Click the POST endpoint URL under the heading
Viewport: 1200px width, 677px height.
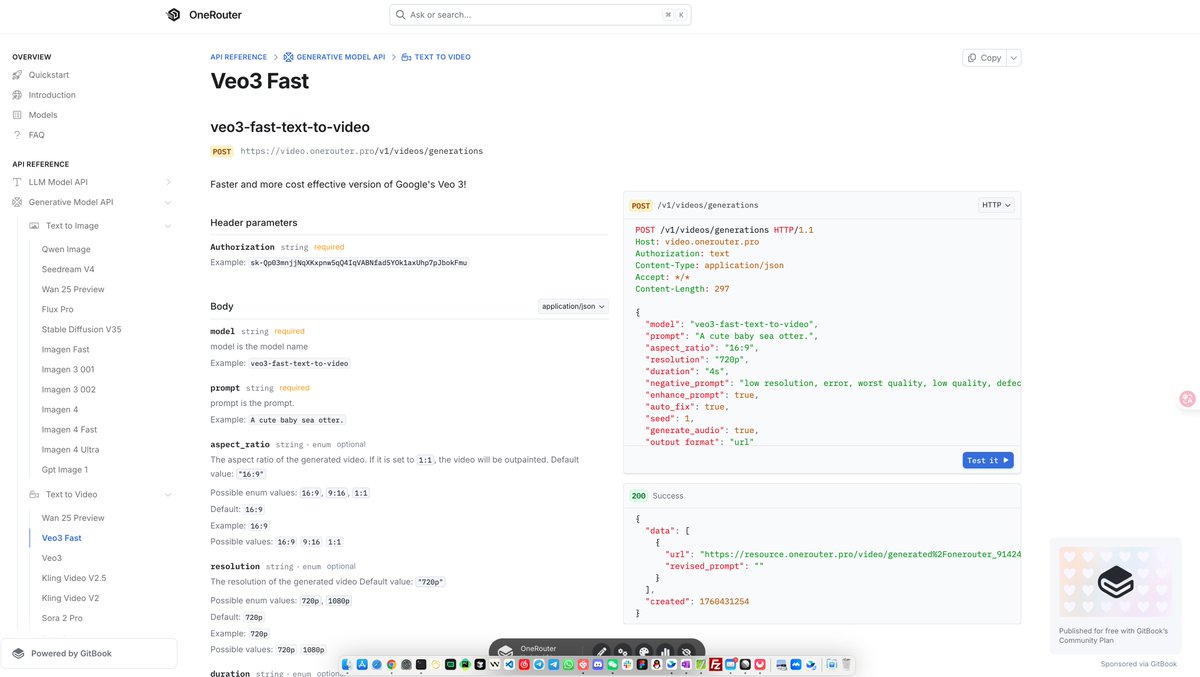[362, 151]
